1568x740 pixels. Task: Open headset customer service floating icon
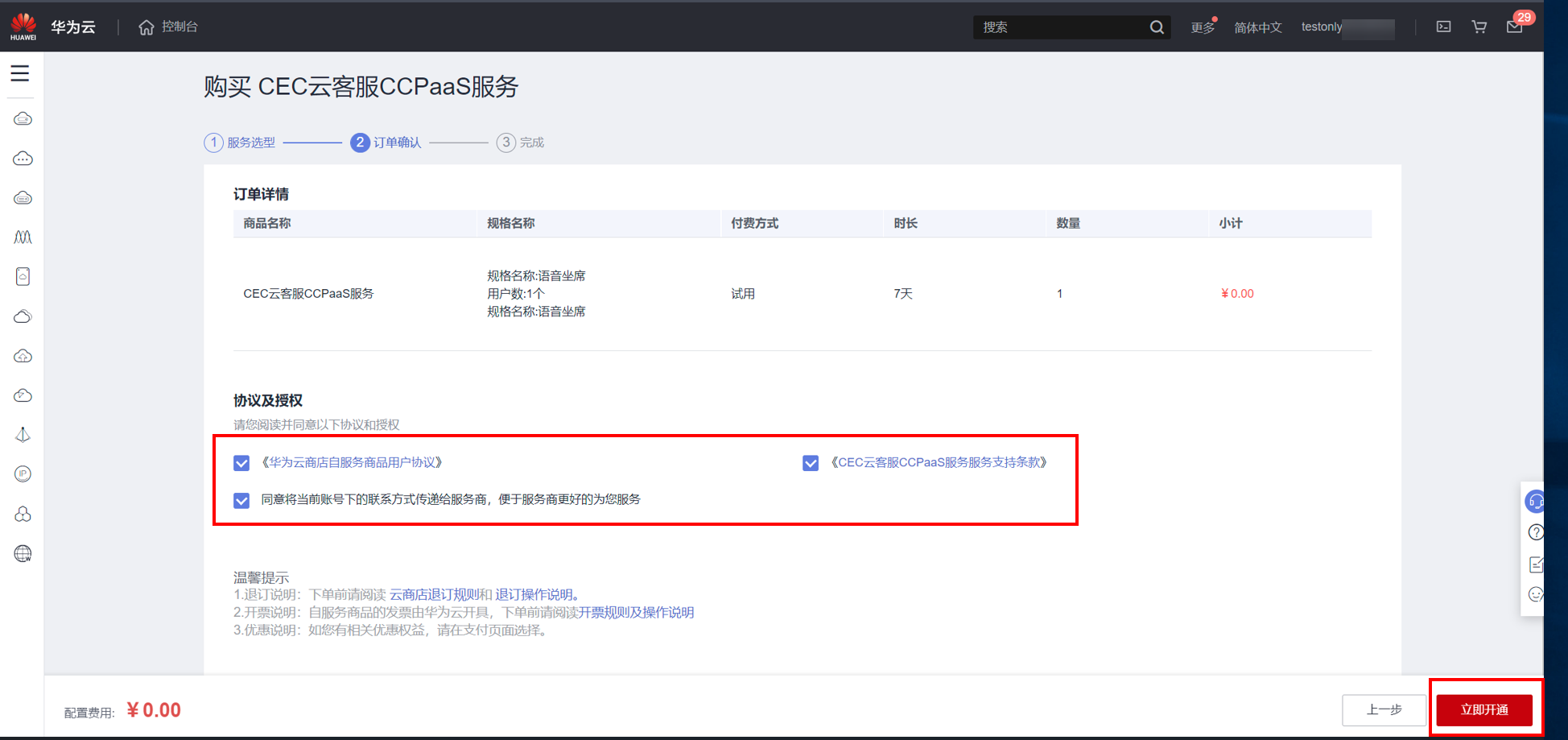1535,502
